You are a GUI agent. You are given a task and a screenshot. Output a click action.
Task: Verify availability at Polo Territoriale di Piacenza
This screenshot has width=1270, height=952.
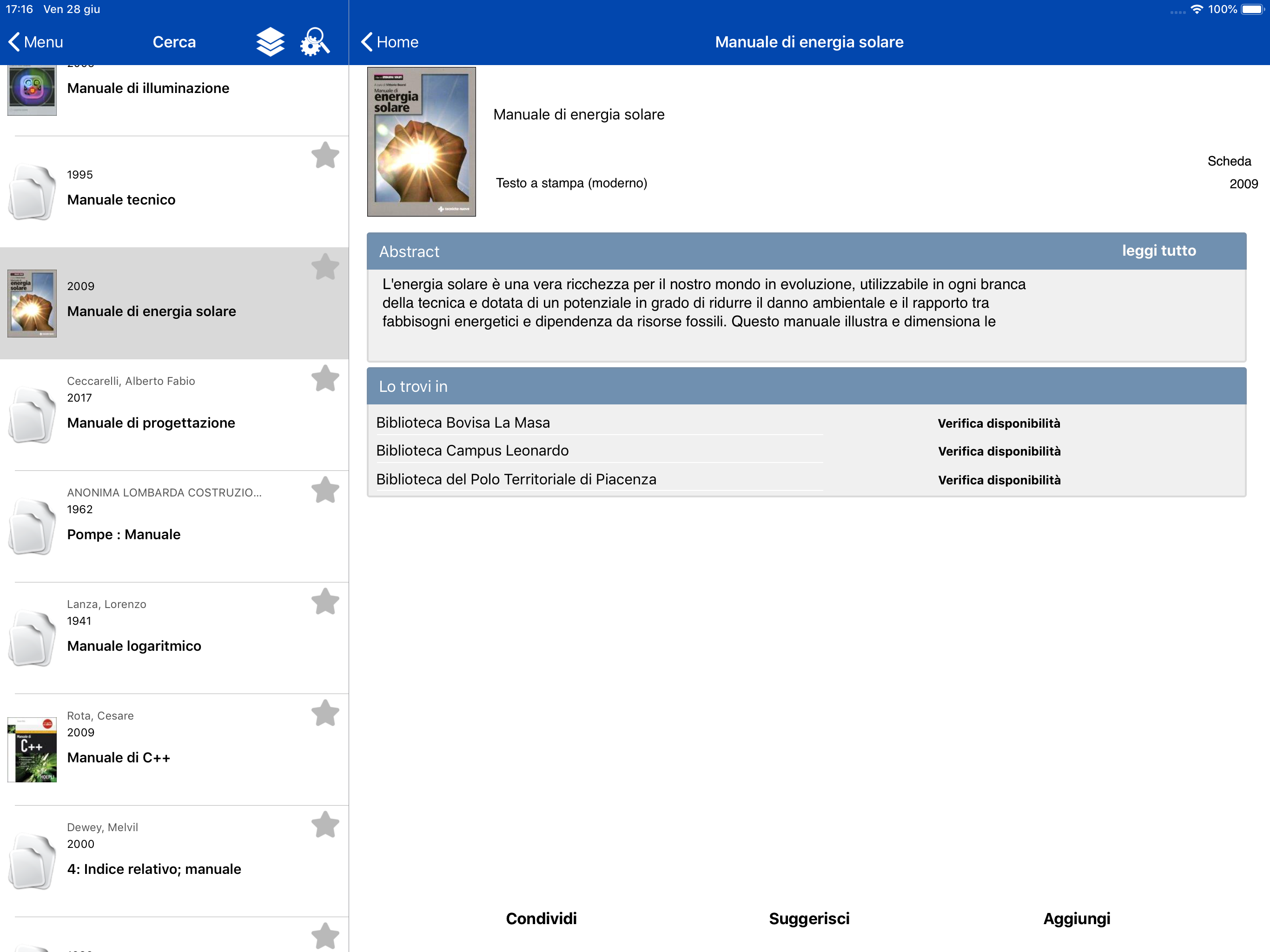999,480
